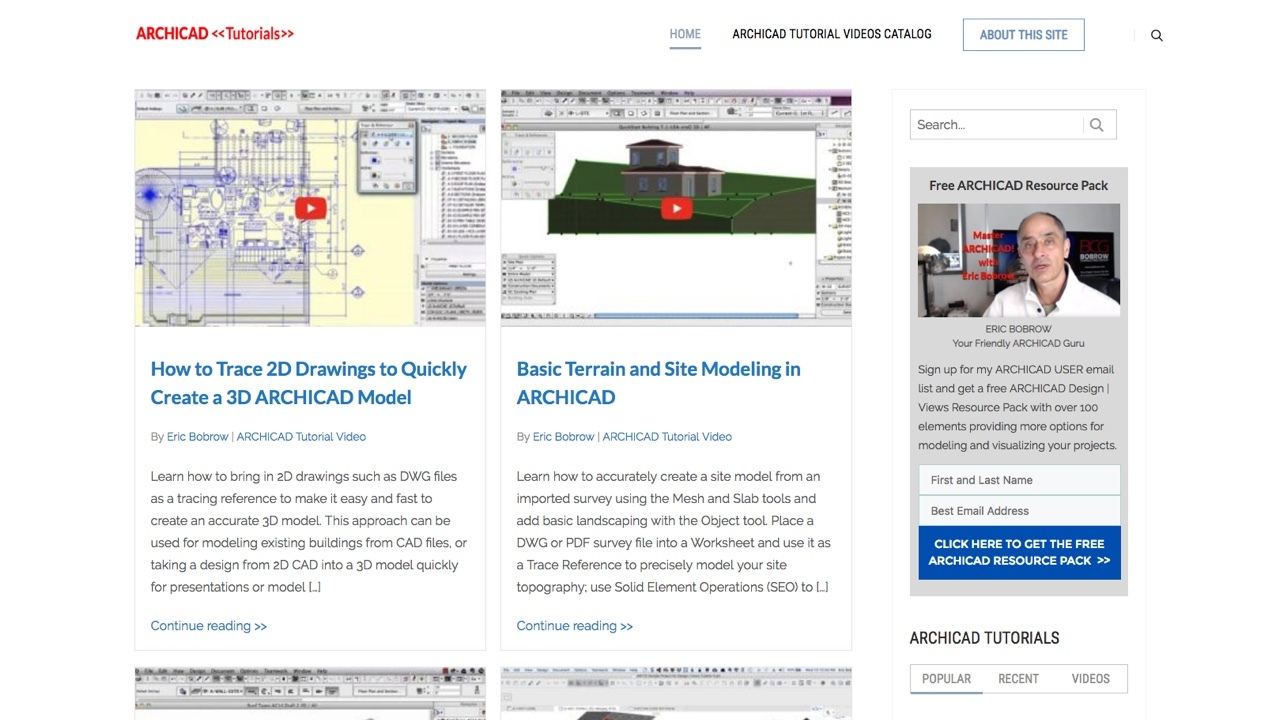Click the Best Email Address field
The image size is (1280, 720).
(1019, 511)
